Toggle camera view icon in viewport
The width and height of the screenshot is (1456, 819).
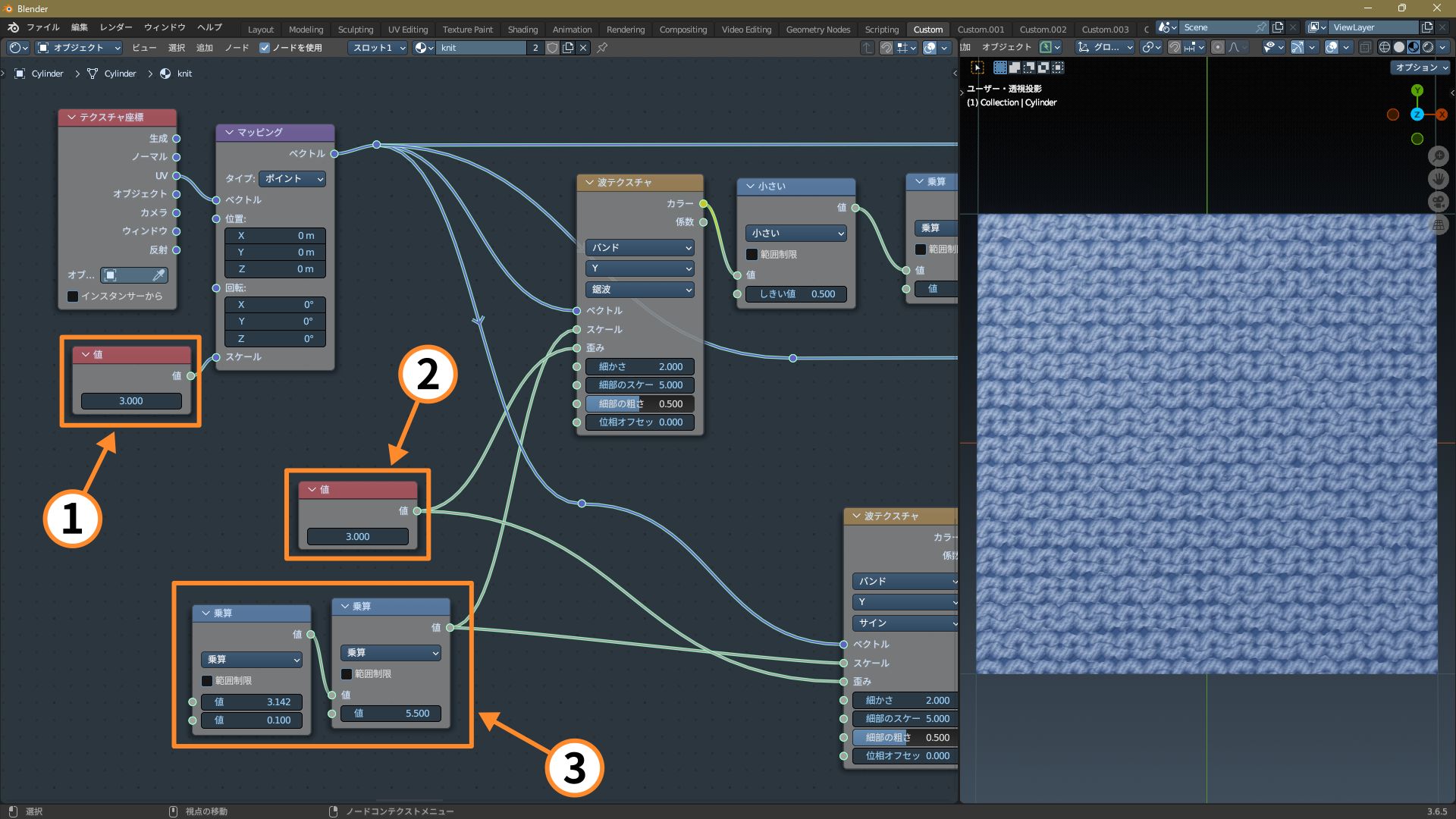point(1438,202)
